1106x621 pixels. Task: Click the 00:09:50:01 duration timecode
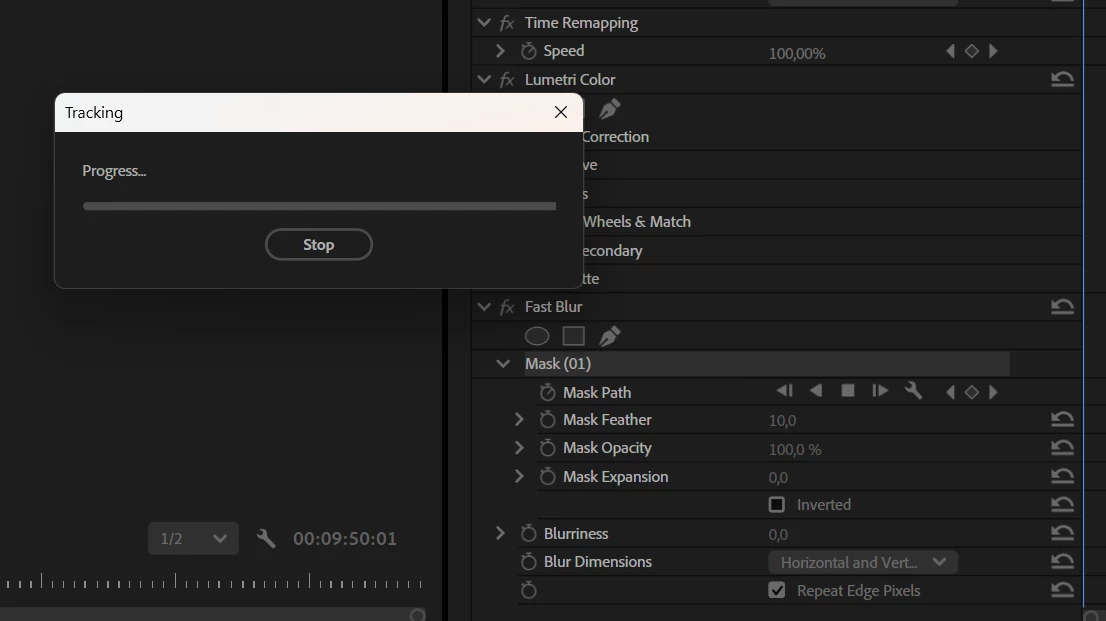click(x=345, y=538)
